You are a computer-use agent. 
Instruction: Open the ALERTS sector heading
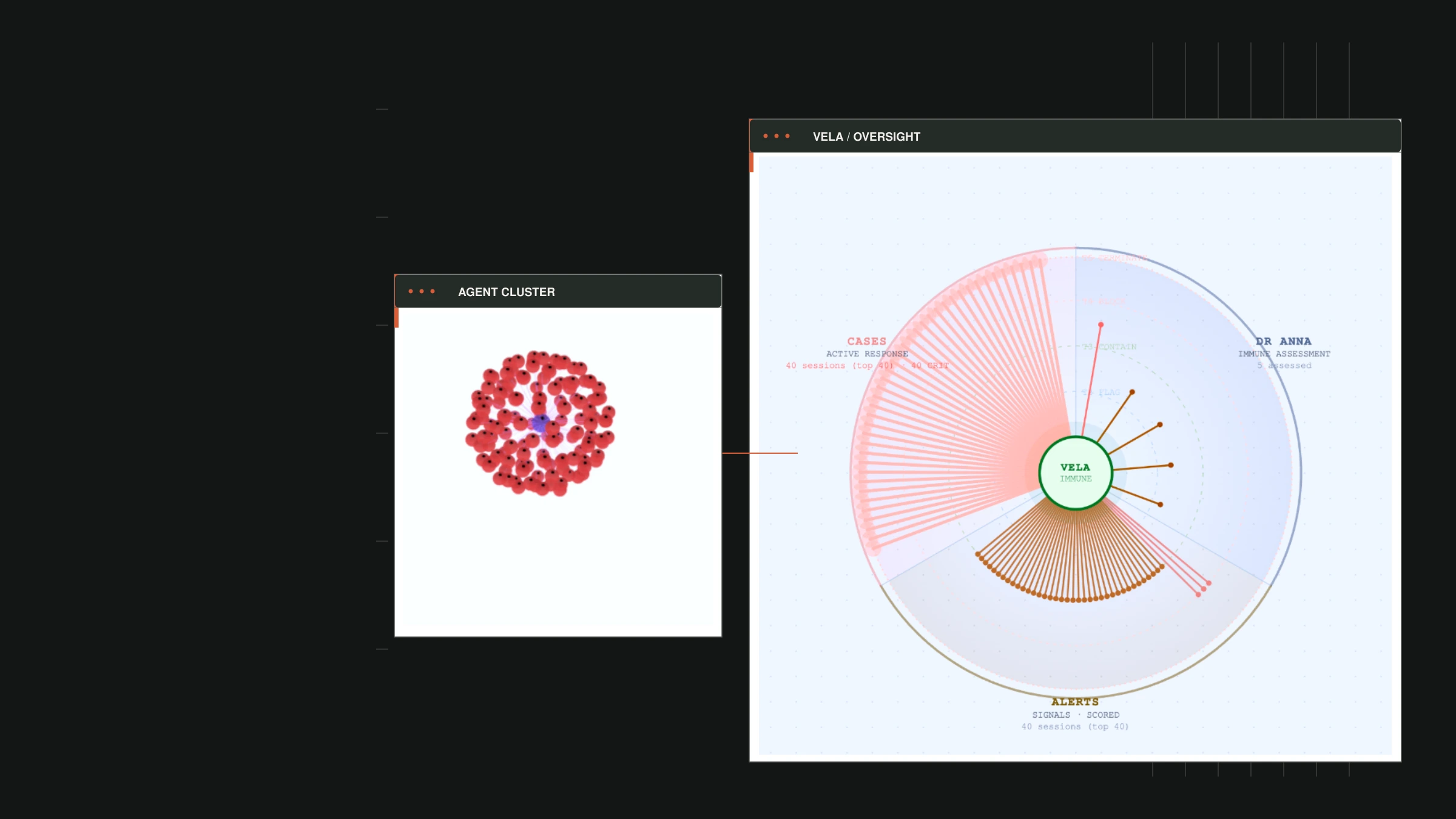coord(1075,702)
